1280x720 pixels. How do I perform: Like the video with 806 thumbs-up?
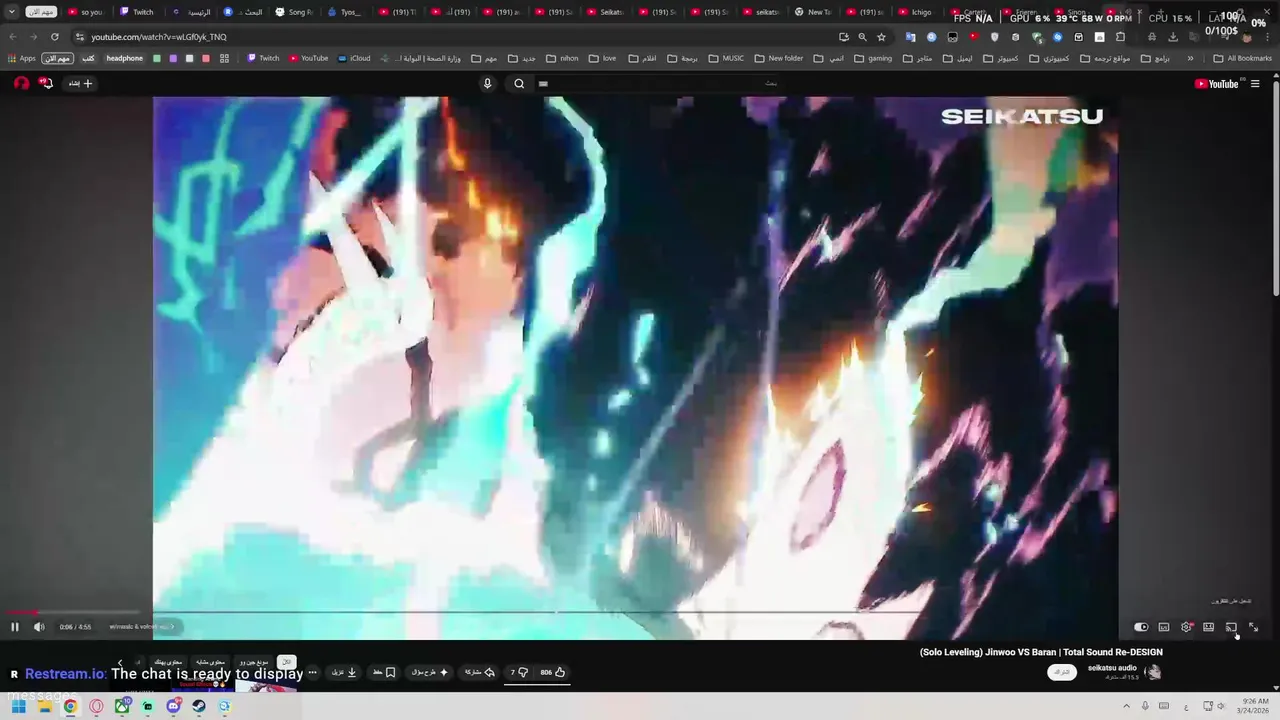(552, 672)
